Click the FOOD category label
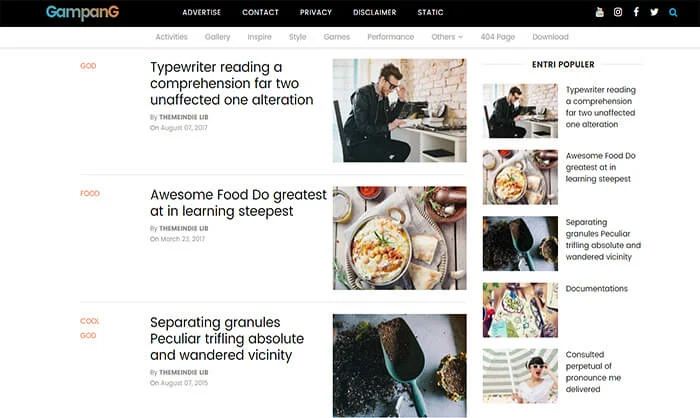The width and height of the screenshot is (700, 418). pos(90,193)
